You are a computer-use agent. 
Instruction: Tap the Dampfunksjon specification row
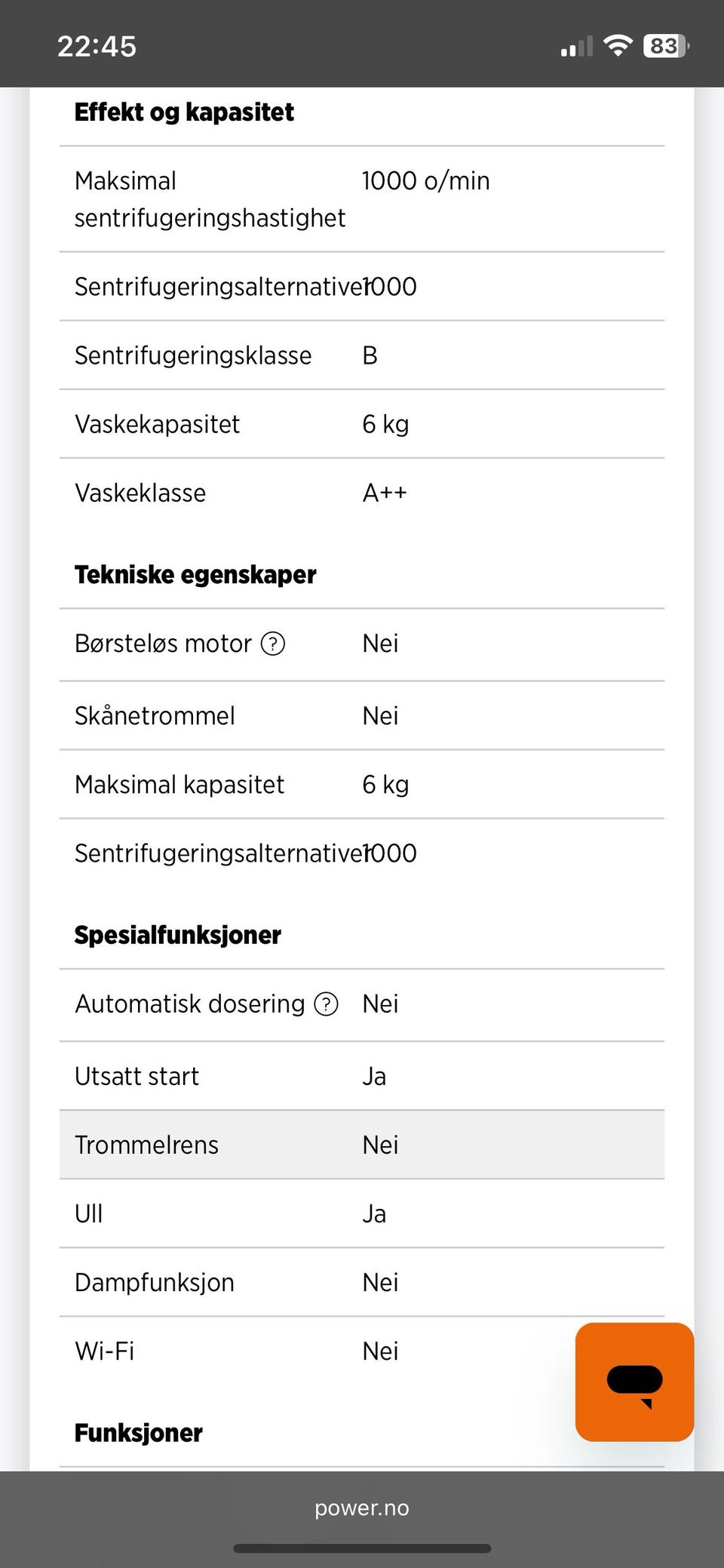(x=362, y=1283)
